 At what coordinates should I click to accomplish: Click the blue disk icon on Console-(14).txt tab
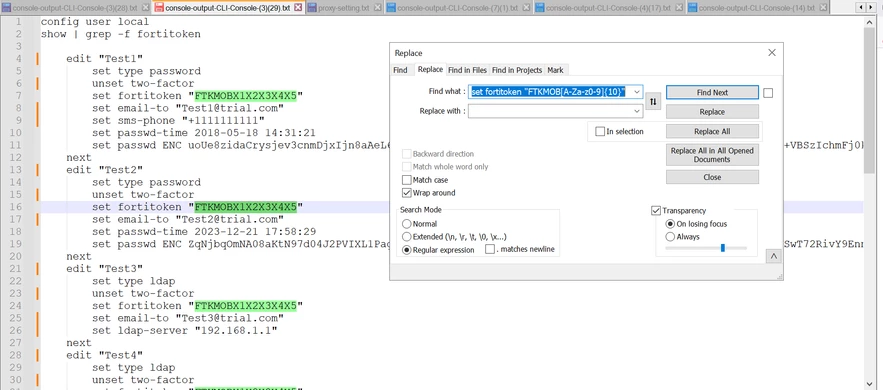tap(693, 8)
